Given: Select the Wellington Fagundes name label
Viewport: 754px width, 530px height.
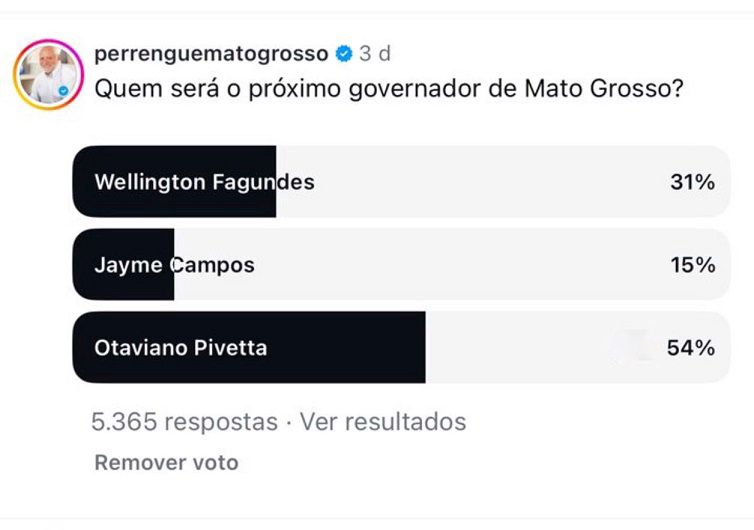Looking at the screenshot, I should pos(204,182).
